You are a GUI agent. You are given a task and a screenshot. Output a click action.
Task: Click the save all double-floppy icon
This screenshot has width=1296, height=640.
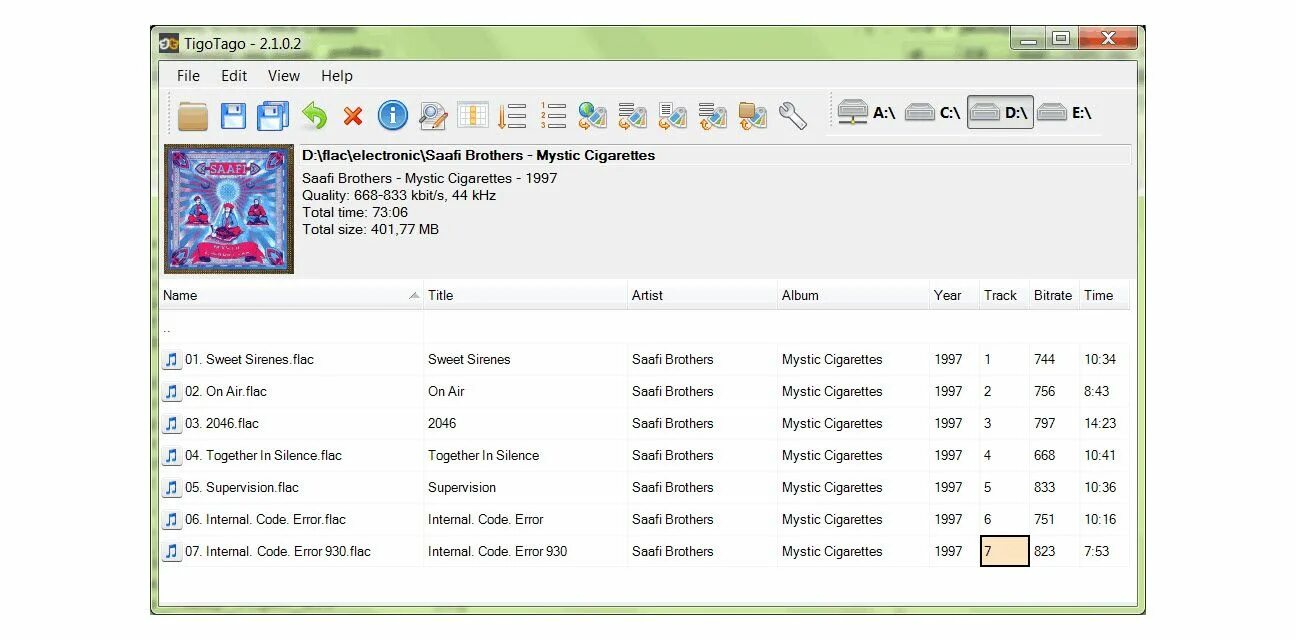point(273,116)
